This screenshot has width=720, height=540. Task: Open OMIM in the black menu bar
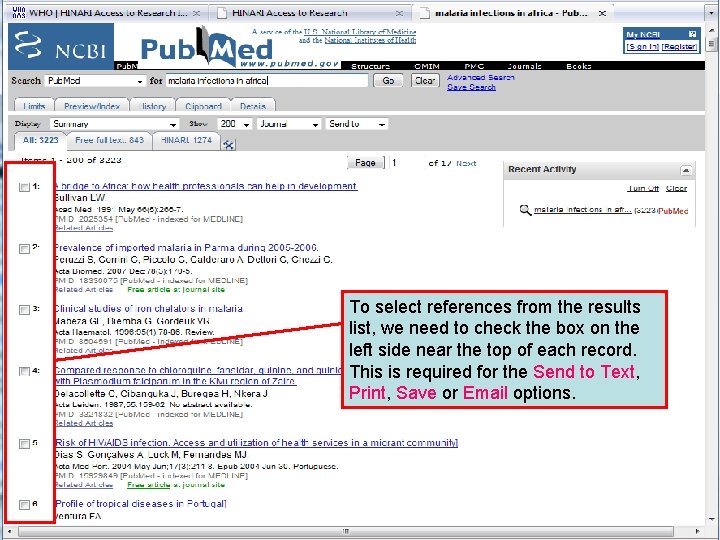point(427,66)
